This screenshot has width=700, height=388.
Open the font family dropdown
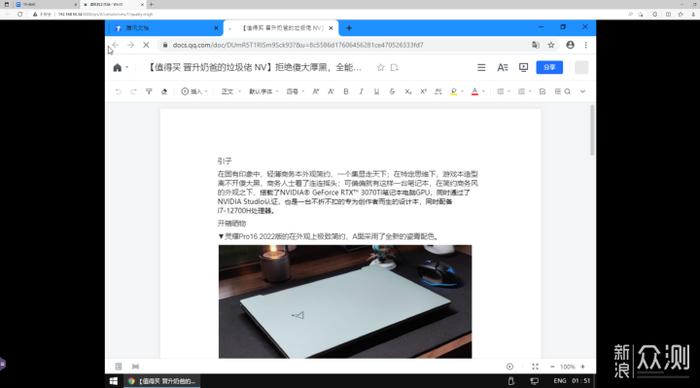(x=263, y=92)
